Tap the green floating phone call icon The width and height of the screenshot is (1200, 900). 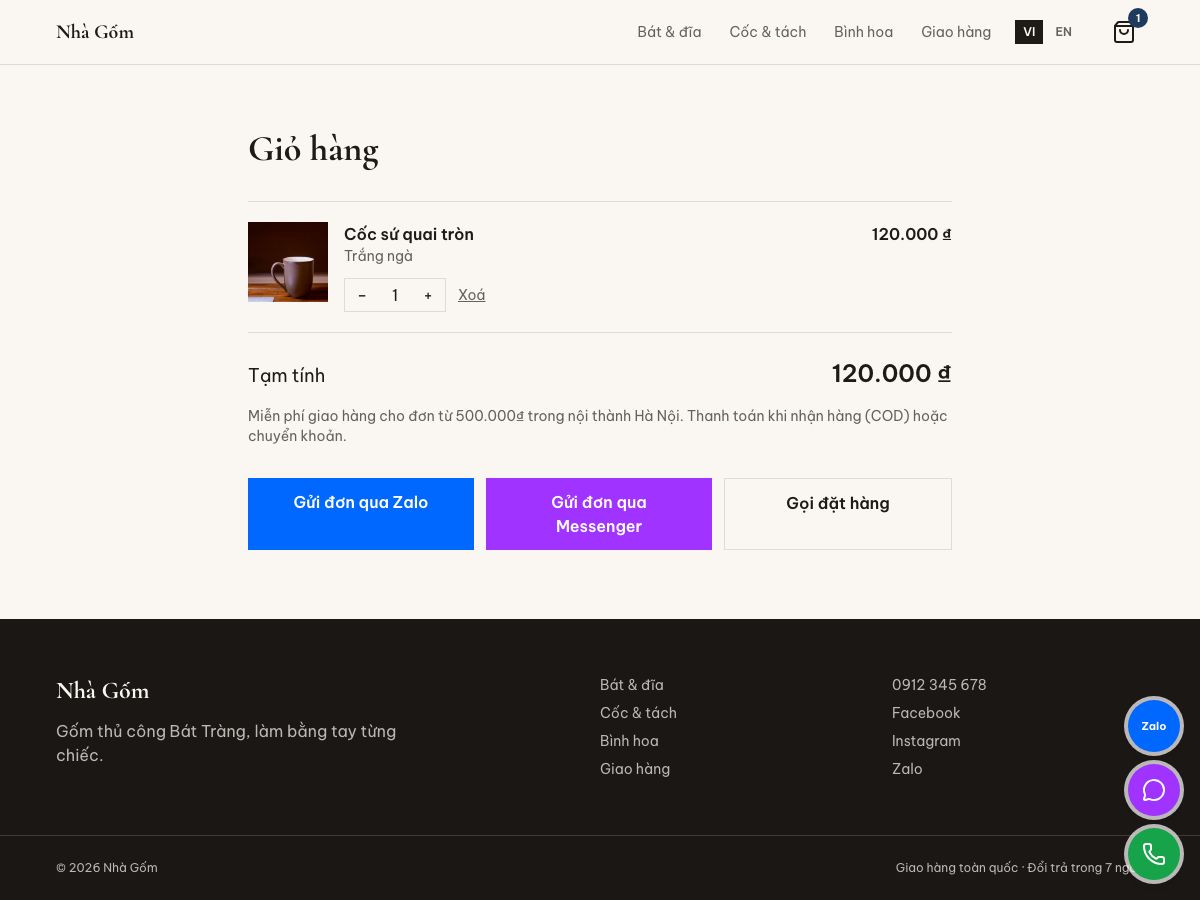point(1154,854)
